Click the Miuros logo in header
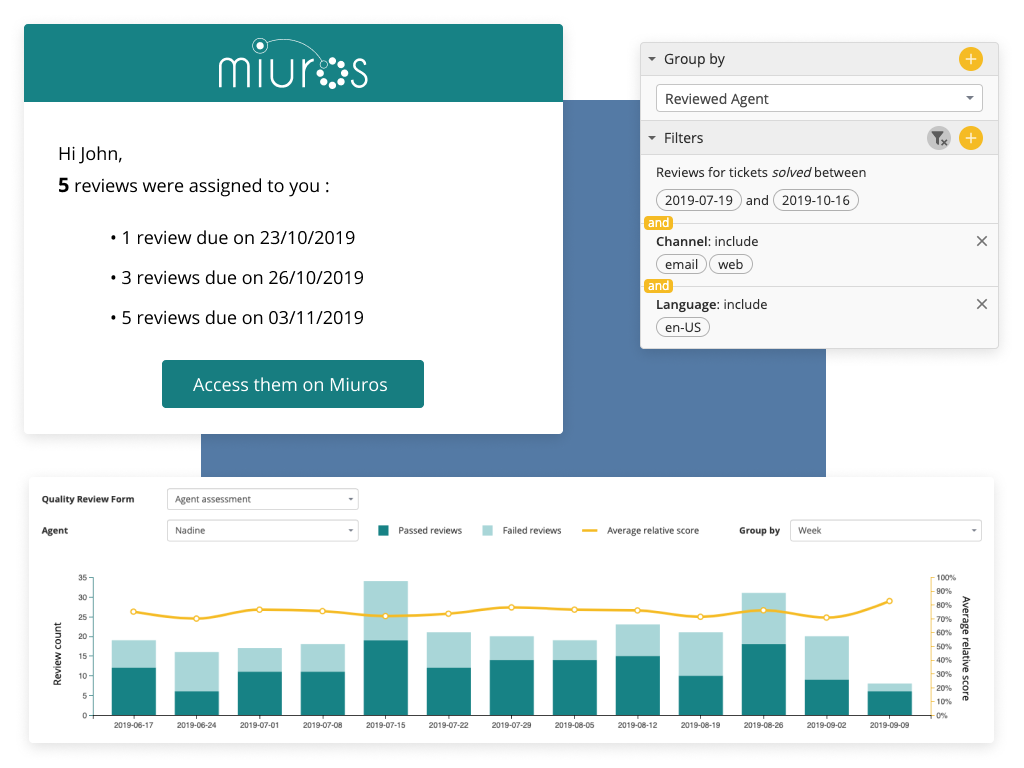1024x768 pixels. (293, 64)
